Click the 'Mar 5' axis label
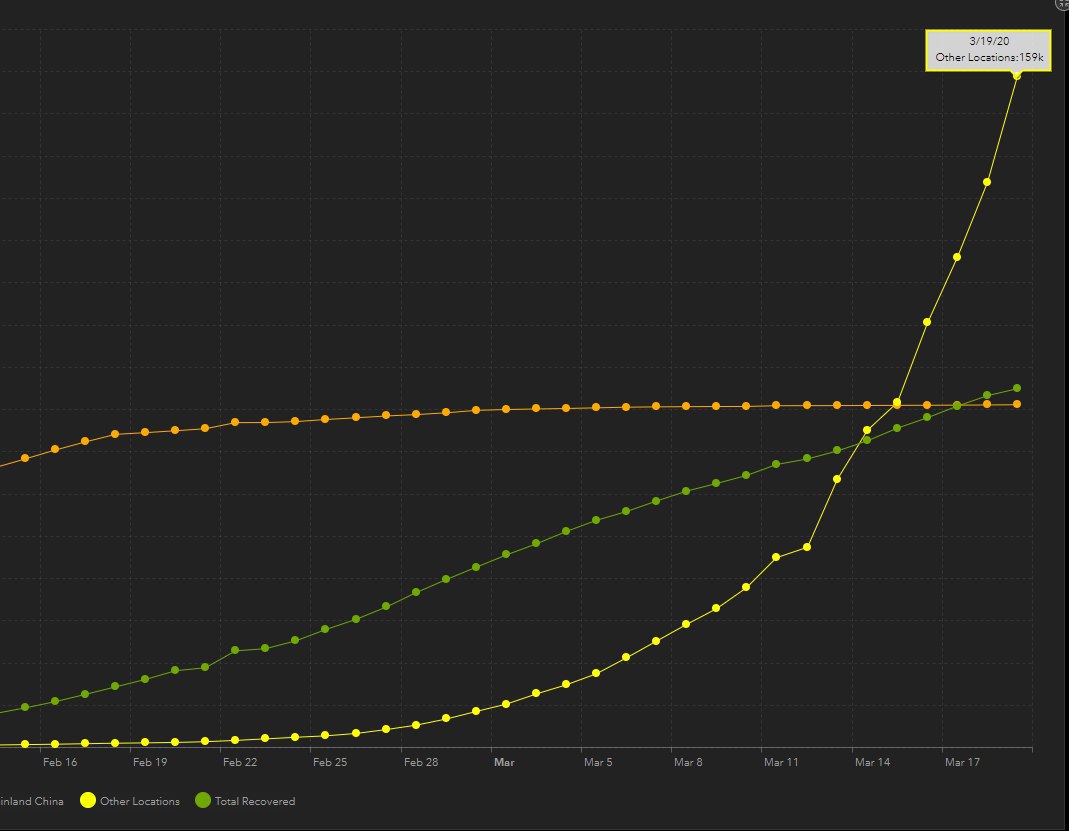 click(598, 762)
